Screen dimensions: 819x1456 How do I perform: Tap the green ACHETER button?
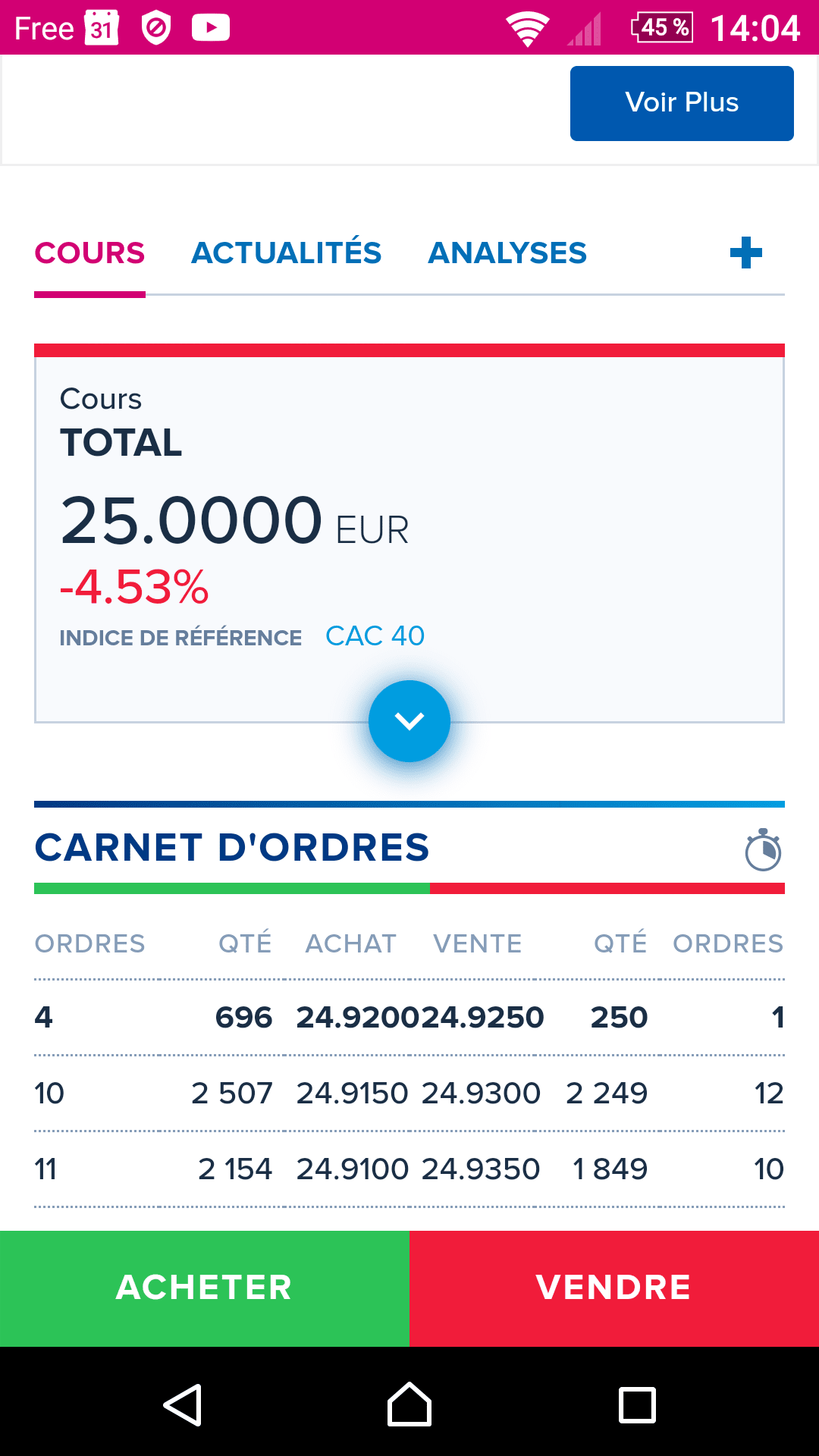(x=205, y=1288)
